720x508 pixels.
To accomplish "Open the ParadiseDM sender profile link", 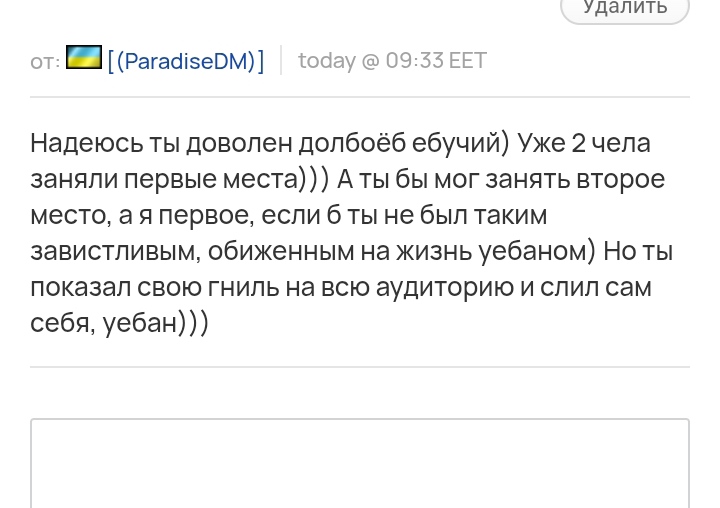I will pyautogui.click(x=186, y=61).
